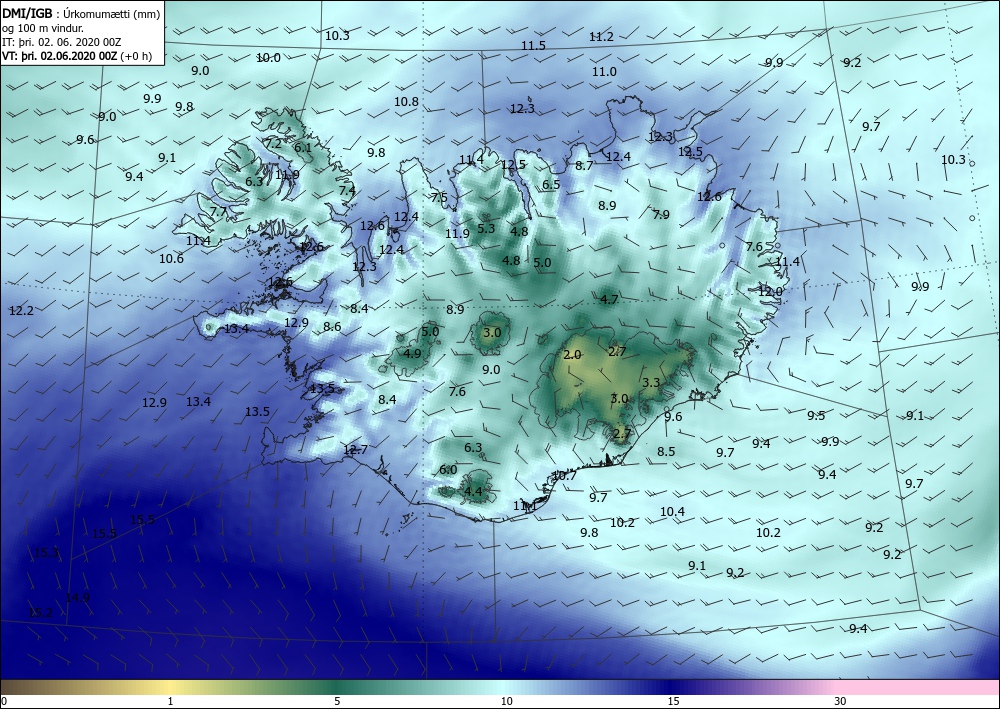Viewport: 1000px width, 709px height.
Task: Click the map value '11.5'
Action: pyautogui.click(x=533, y=45)
